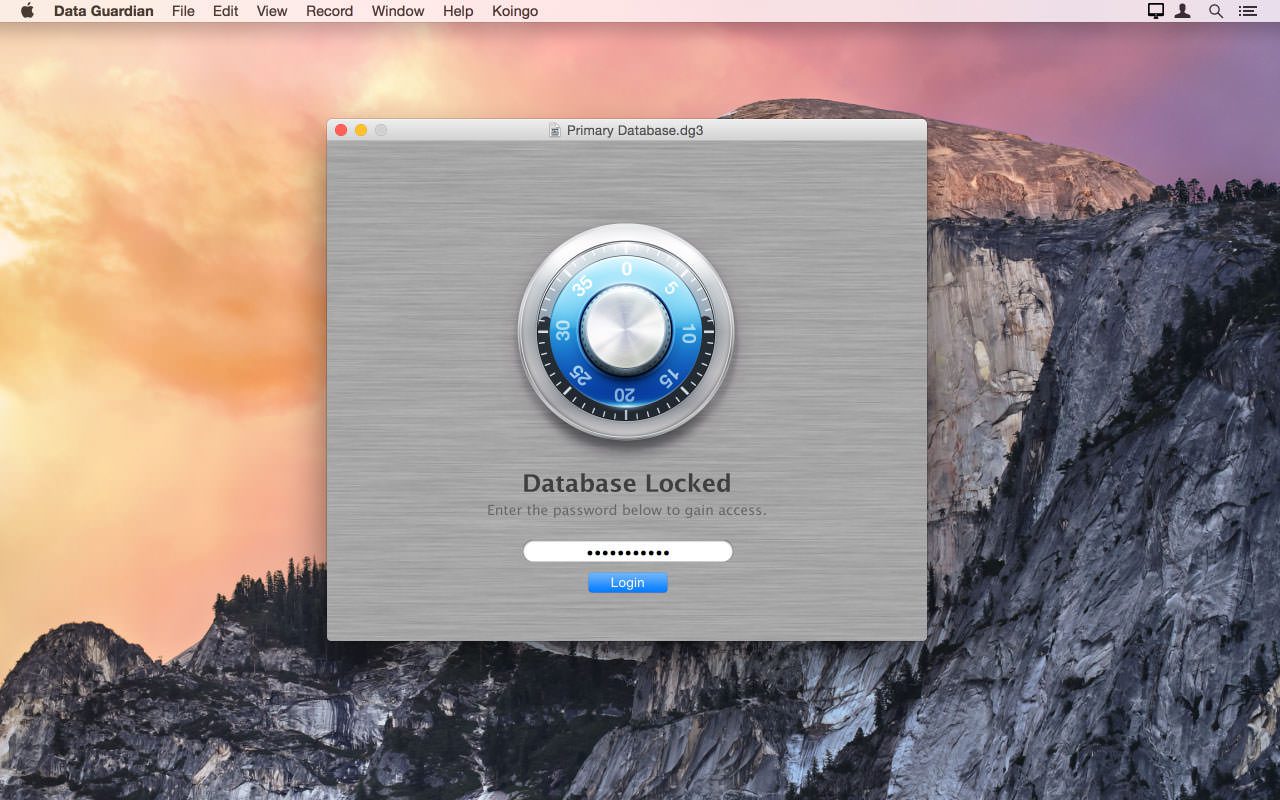Click the blue combination lock dial
This screenshot has height=800, width=1280.
click(x=625, y=390)
